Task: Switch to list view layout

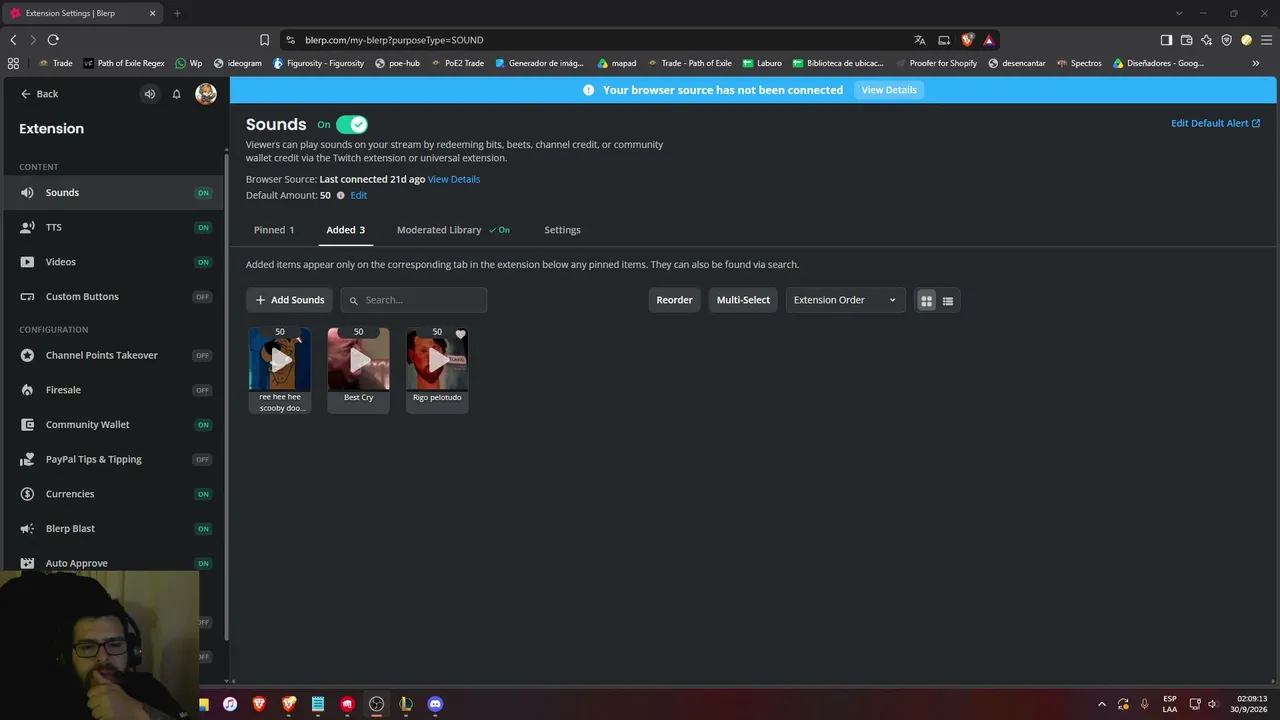Action: point(948,300)
